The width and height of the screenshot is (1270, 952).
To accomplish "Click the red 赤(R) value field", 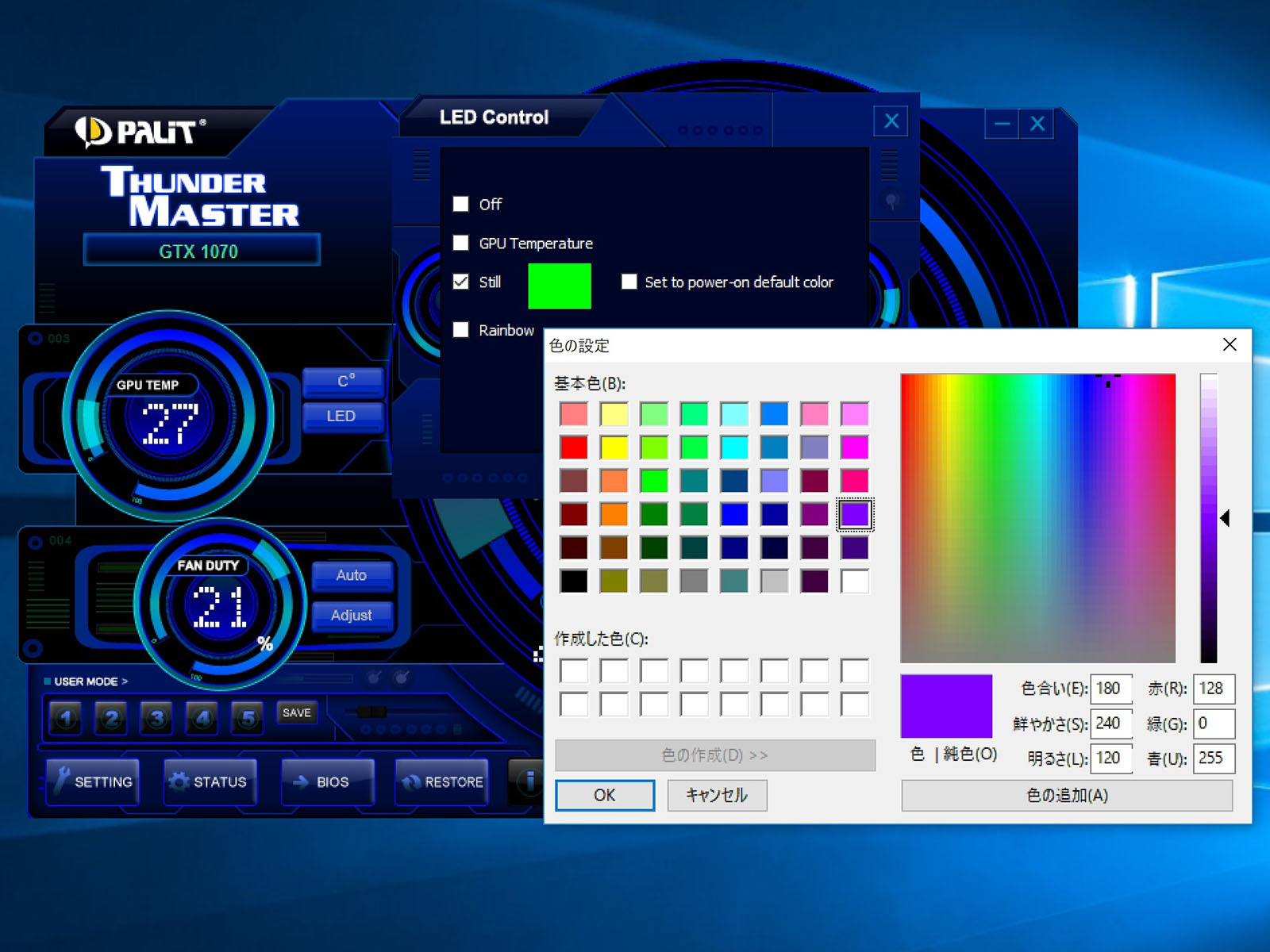I will pyautogui.click(x=1214, y=689).
